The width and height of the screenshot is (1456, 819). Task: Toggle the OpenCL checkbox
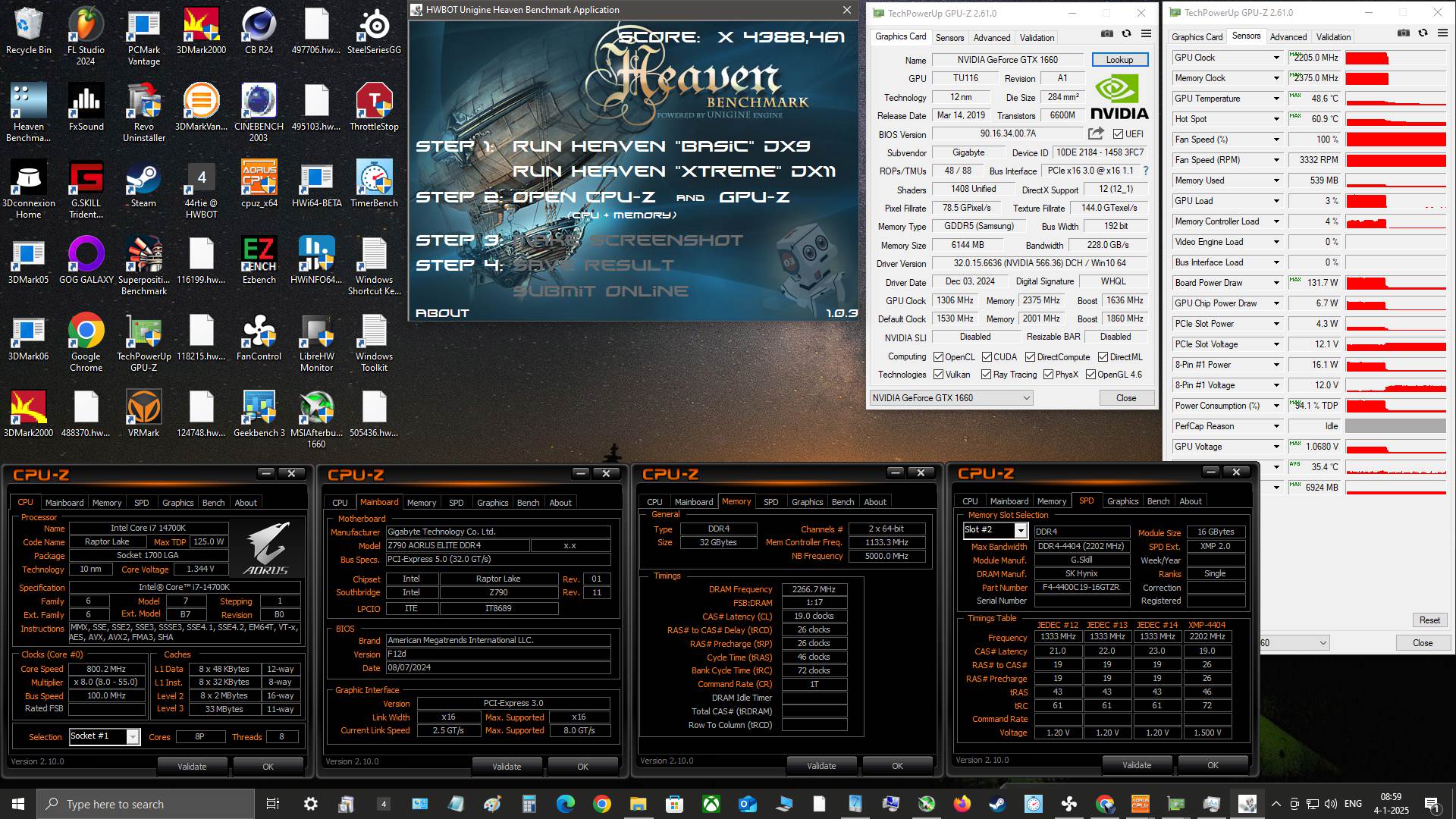coord(939,357)
